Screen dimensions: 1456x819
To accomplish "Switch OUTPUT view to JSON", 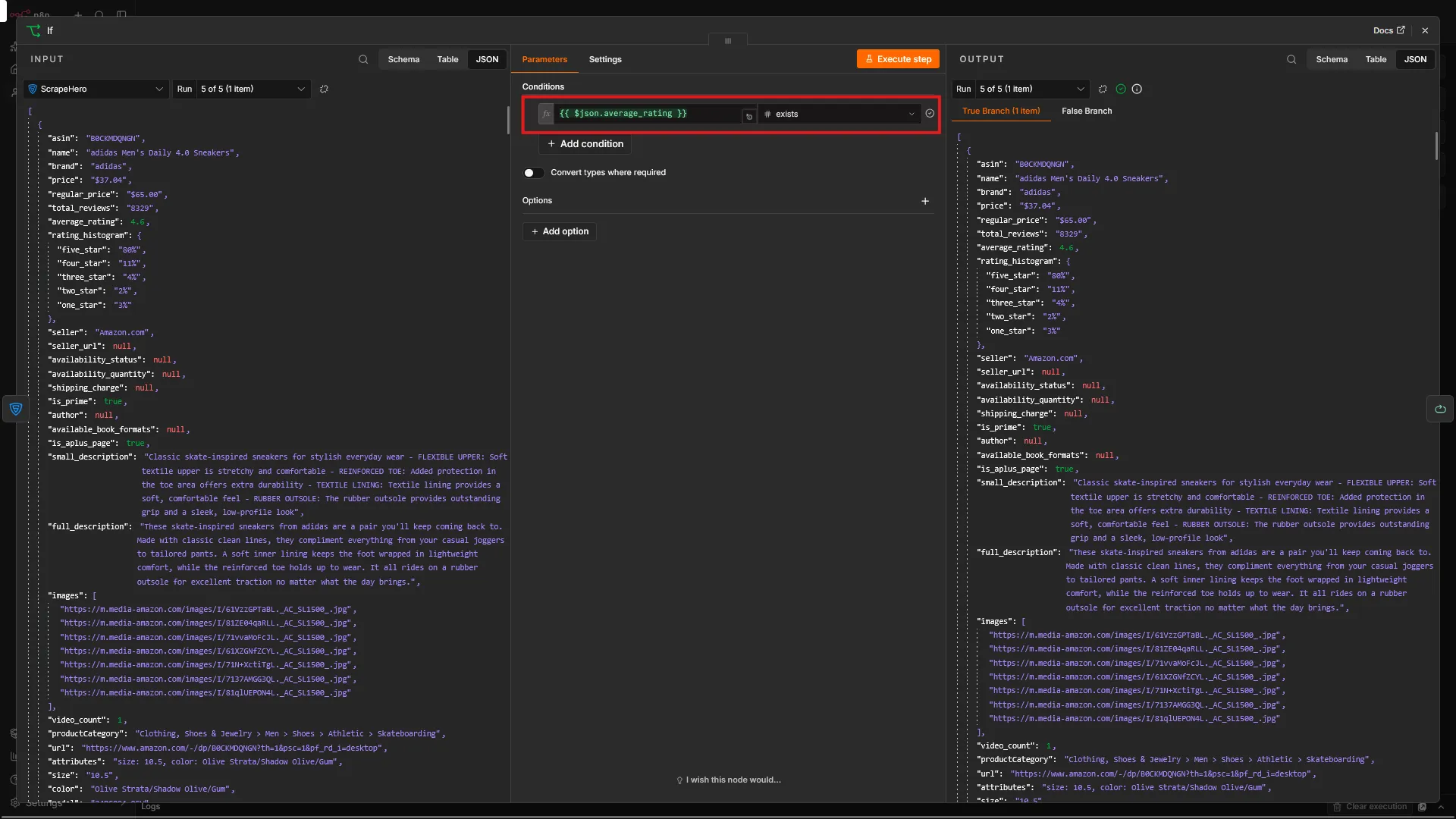I will pos(1415,59).
